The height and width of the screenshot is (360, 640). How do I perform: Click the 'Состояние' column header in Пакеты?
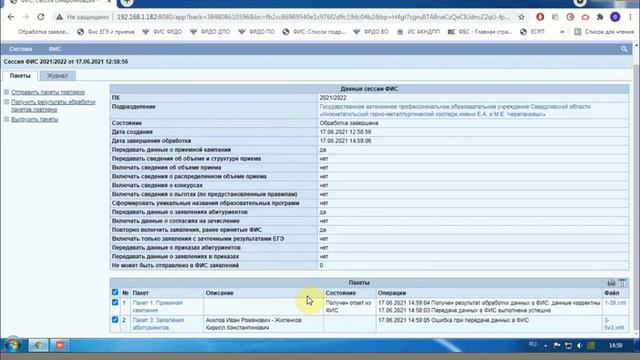(x=340, y=293)
